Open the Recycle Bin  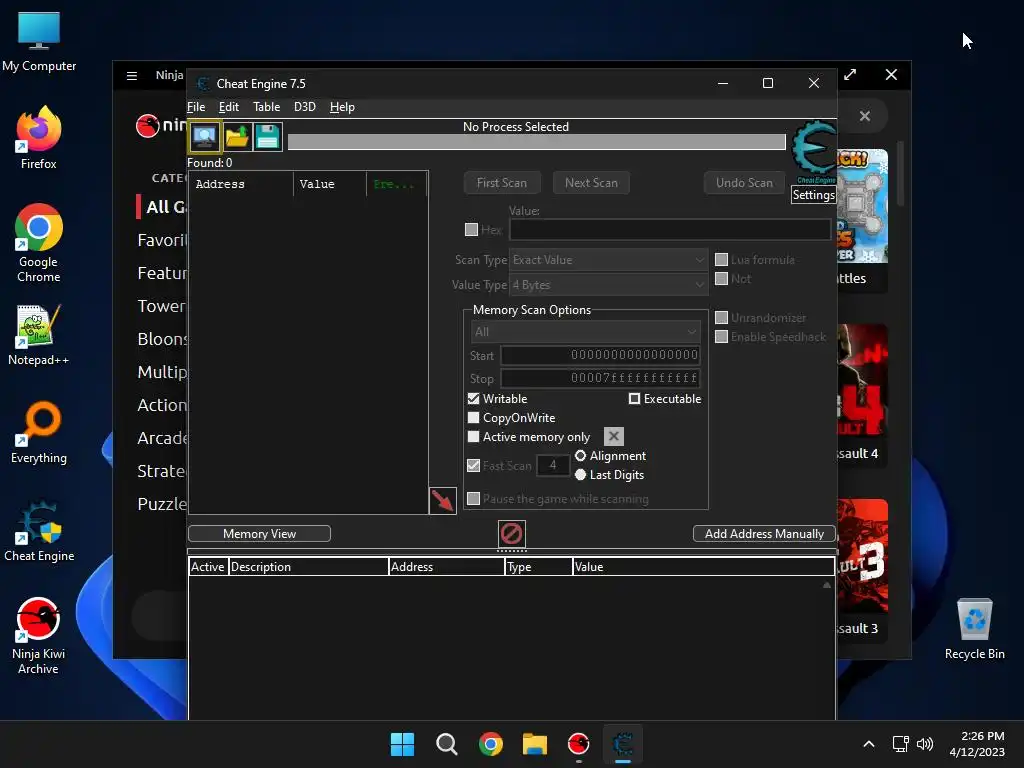point(974,629)
